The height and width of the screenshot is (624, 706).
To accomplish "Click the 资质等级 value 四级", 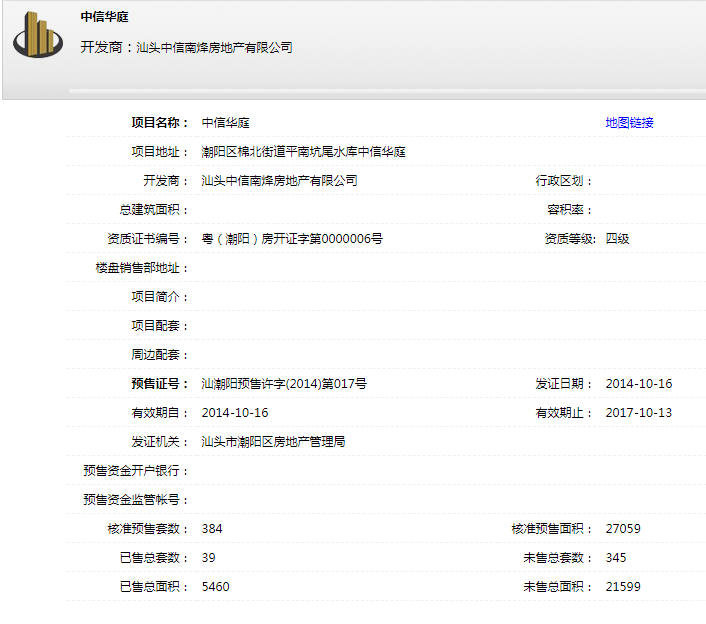I will (x=617, y=239).
